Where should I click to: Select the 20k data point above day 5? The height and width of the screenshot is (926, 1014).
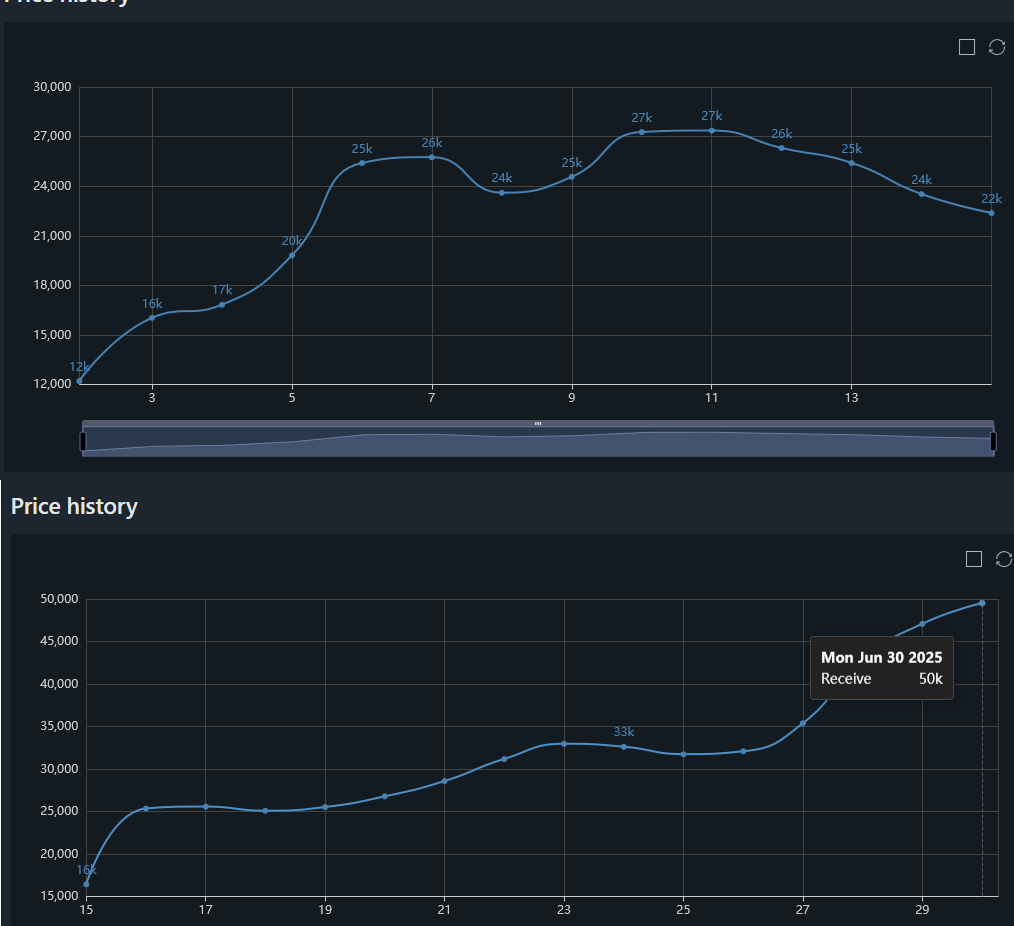click(292, 255)
